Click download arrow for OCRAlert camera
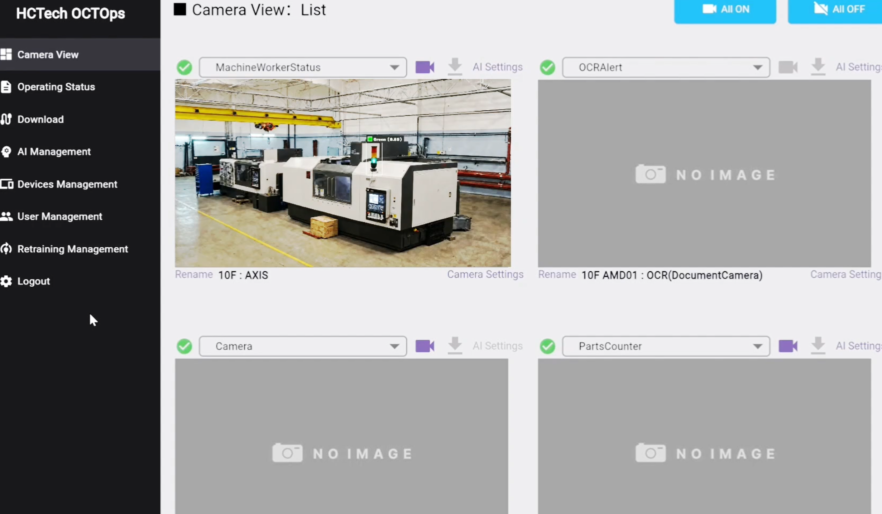The image size is (882, 514). (818, 66)
